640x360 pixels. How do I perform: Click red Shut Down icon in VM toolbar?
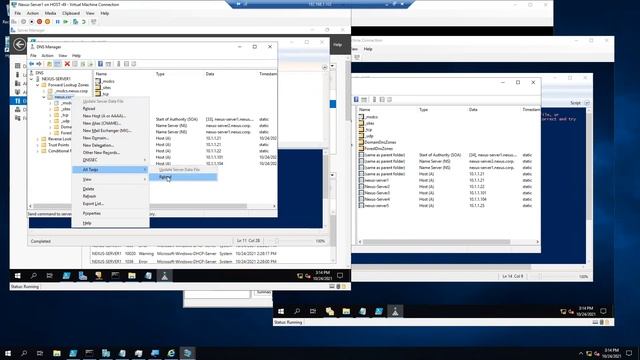pos(40,22)
